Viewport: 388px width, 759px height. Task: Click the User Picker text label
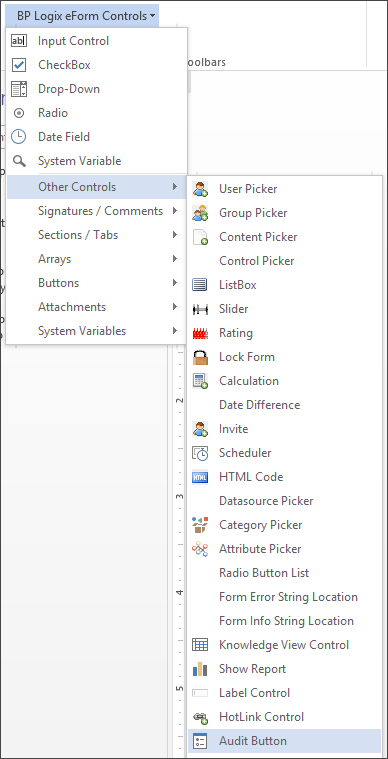tap(248, 189)
